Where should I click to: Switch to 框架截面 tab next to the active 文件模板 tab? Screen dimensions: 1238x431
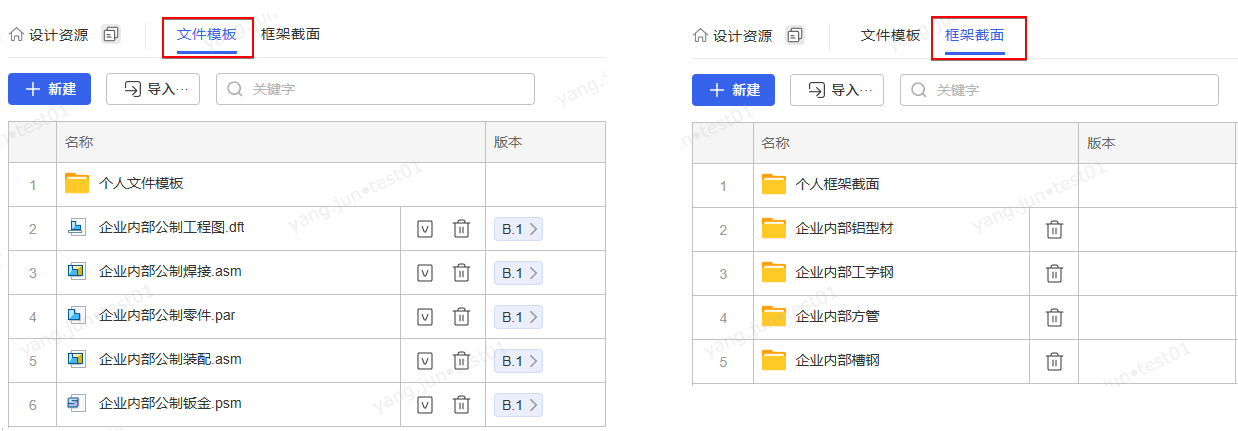(290, 34)
